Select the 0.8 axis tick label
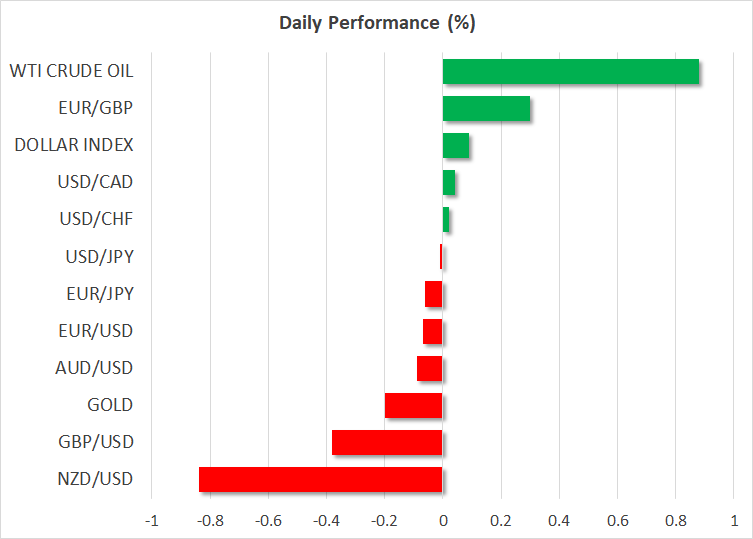Viewport: 753px width, 539px height. click(675, 521)
